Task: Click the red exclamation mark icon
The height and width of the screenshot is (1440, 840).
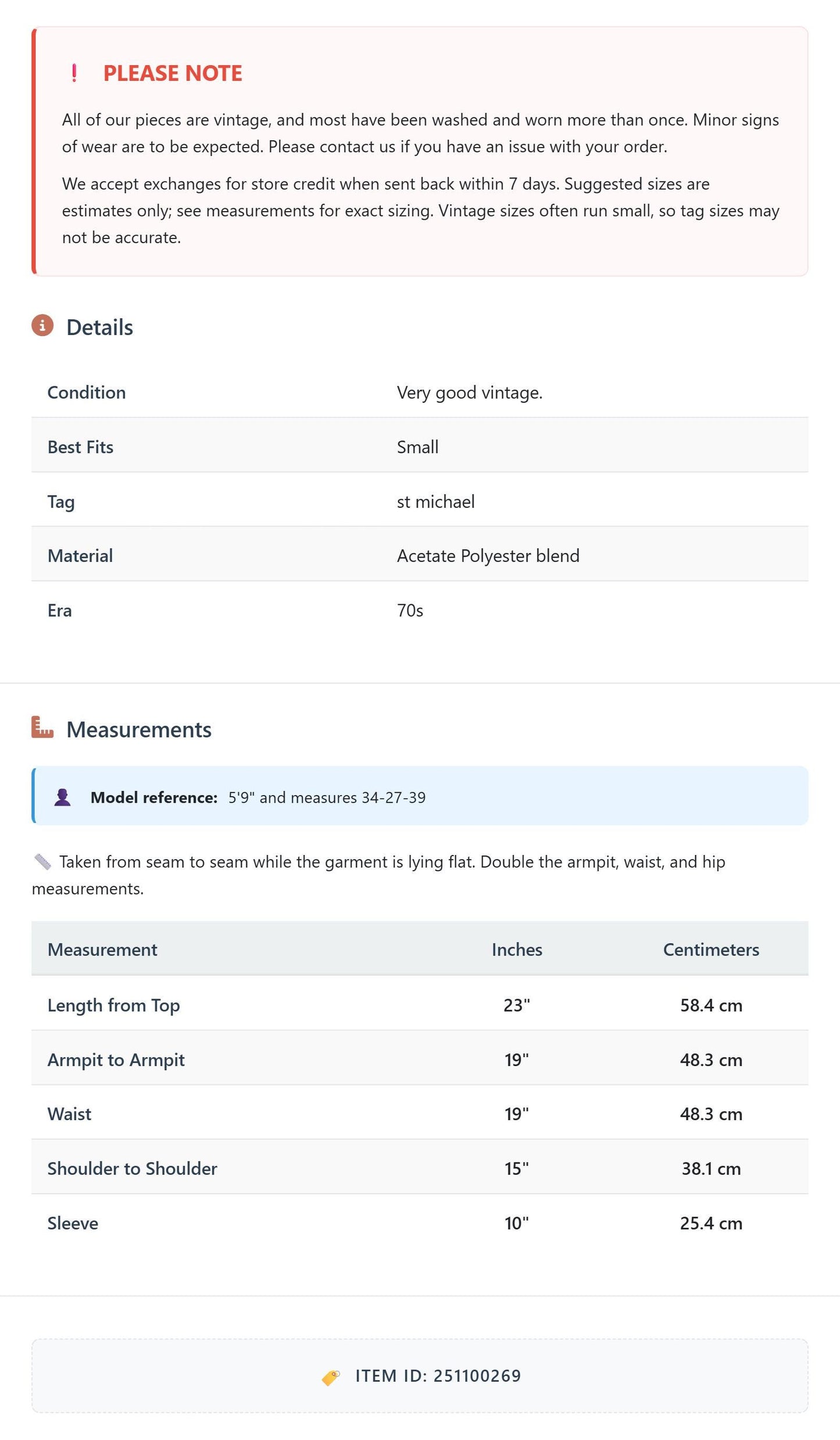Action: click(74, 73)
